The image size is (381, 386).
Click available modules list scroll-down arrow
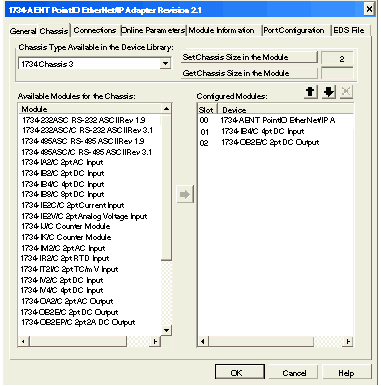tap(166, 330)
